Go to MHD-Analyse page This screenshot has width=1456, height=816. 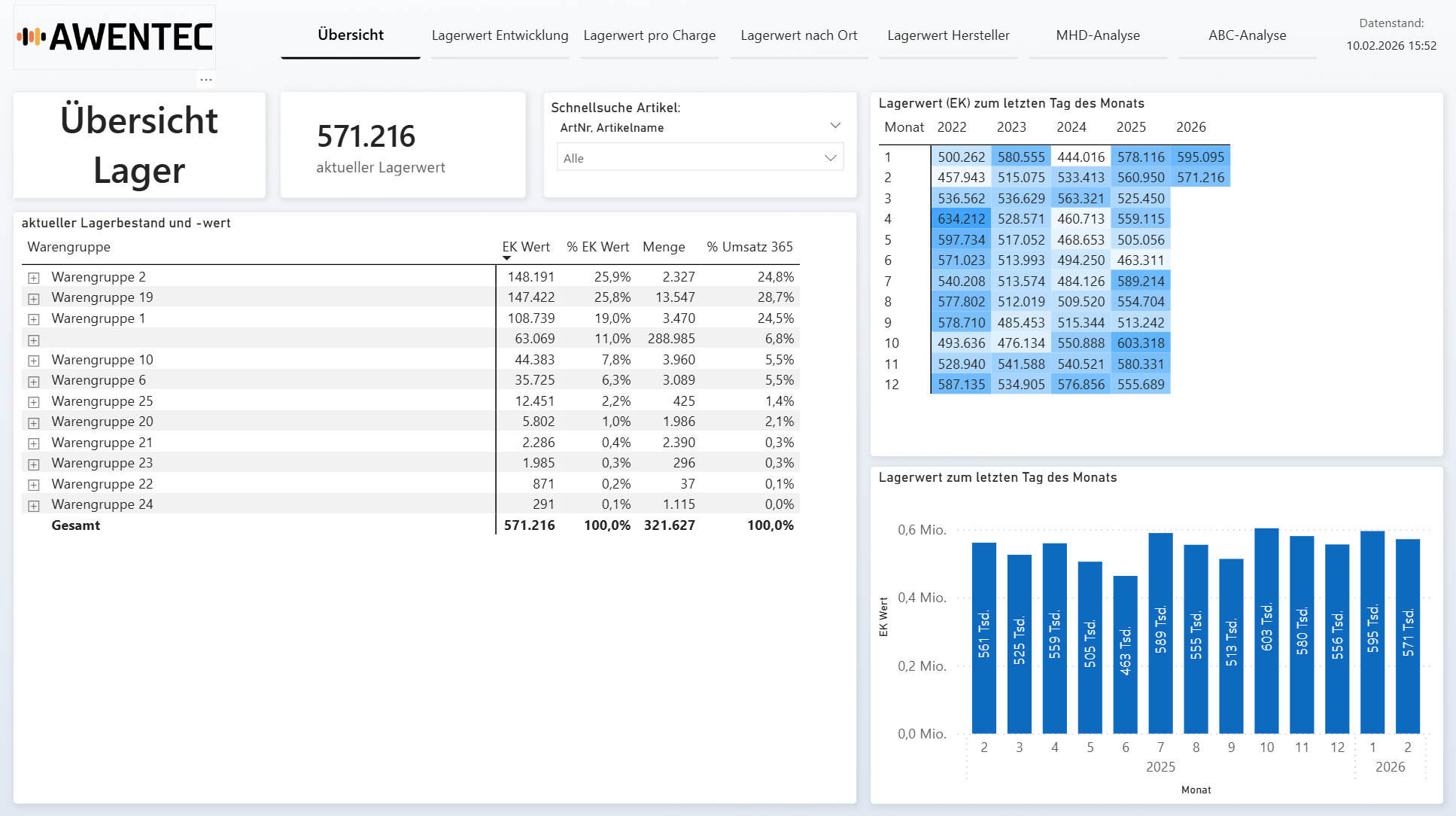tap(1097, 35)
